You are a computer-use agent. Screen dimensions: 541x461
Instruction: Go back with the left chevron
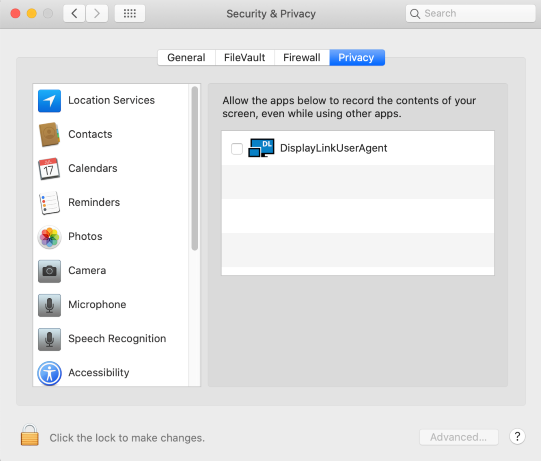click(74, 13)
